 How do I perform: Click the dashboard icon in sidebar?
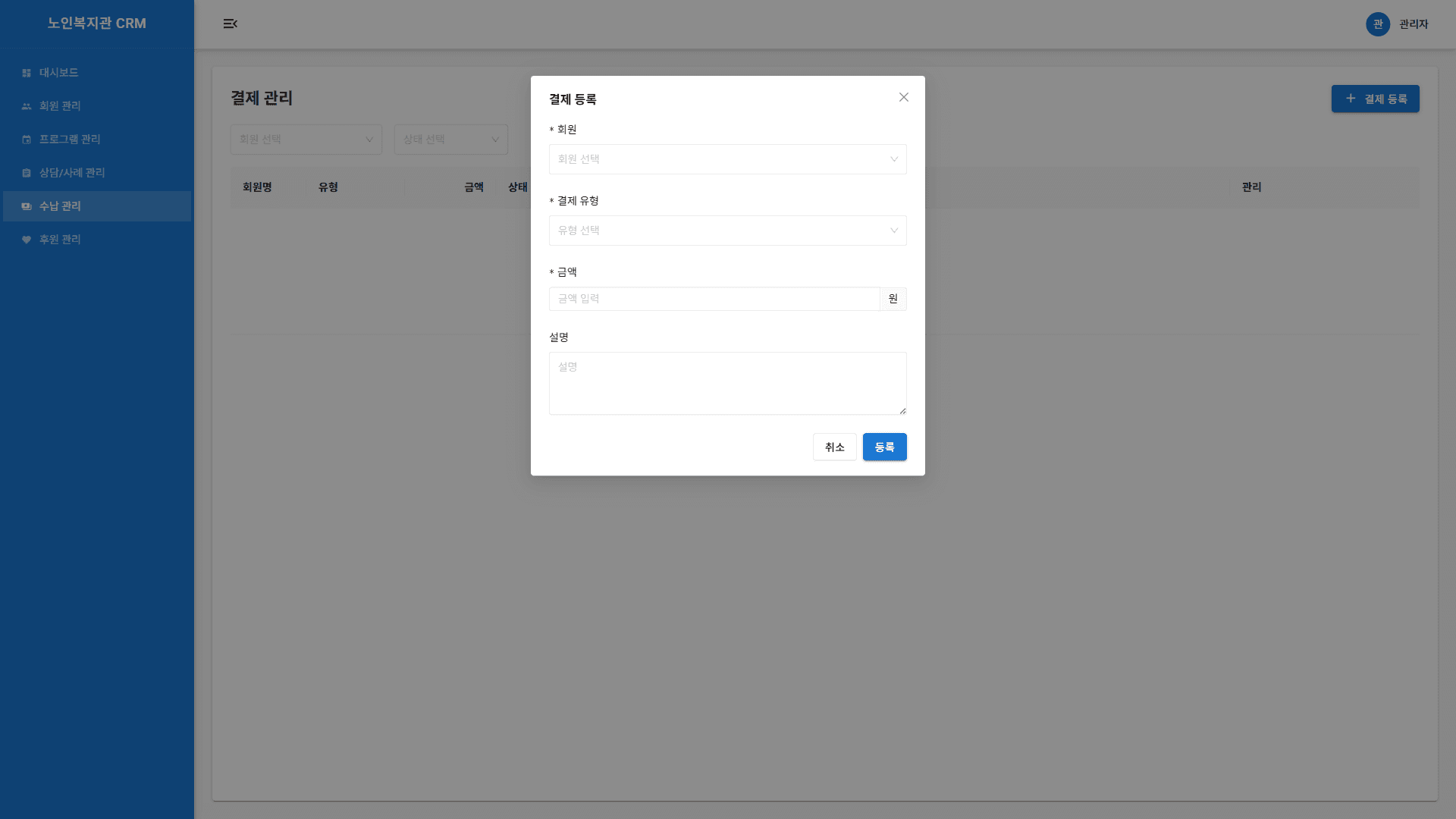click(27, 73)
